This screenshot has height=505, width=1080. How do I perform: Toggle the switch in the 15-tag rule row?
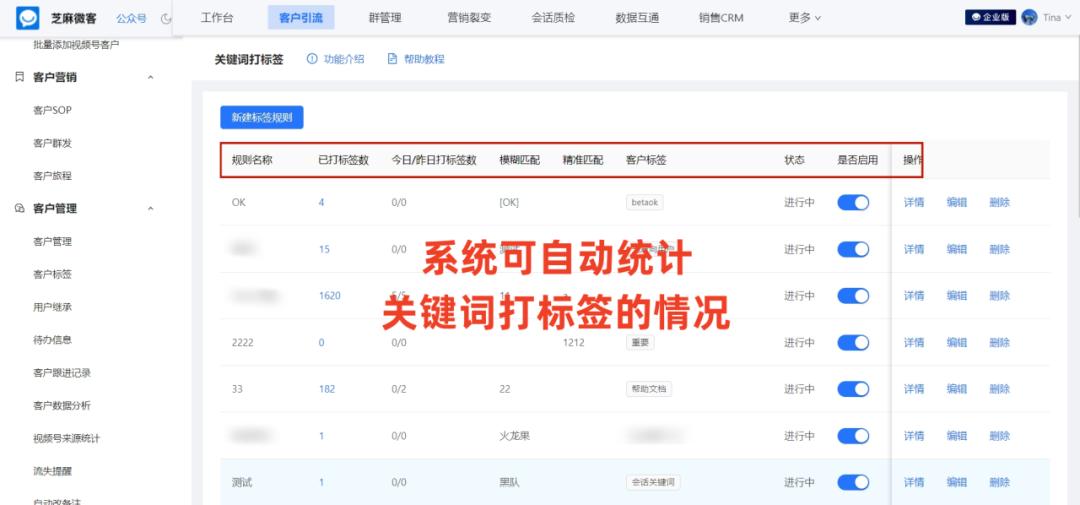coord(853,249)
